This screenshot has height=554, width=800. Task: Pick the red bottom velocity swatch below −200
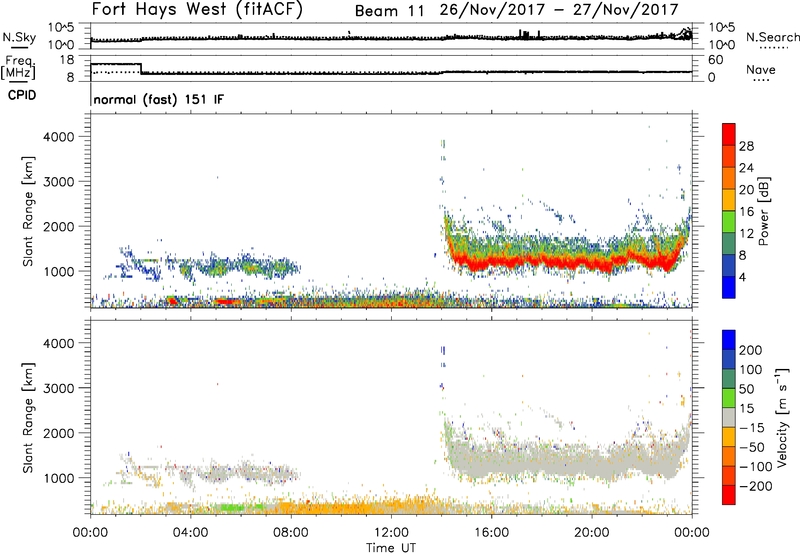[x=729, y=495]
